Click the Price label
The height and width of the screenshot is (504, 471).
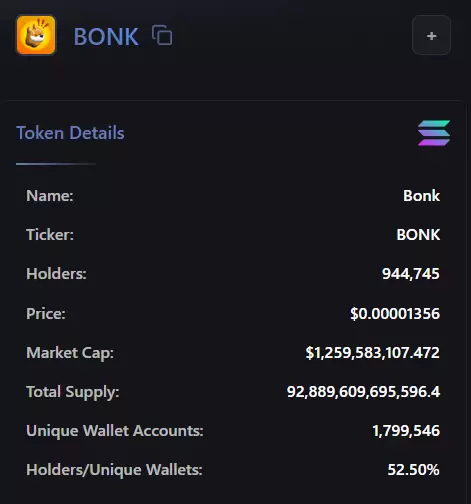pos(46,314)
